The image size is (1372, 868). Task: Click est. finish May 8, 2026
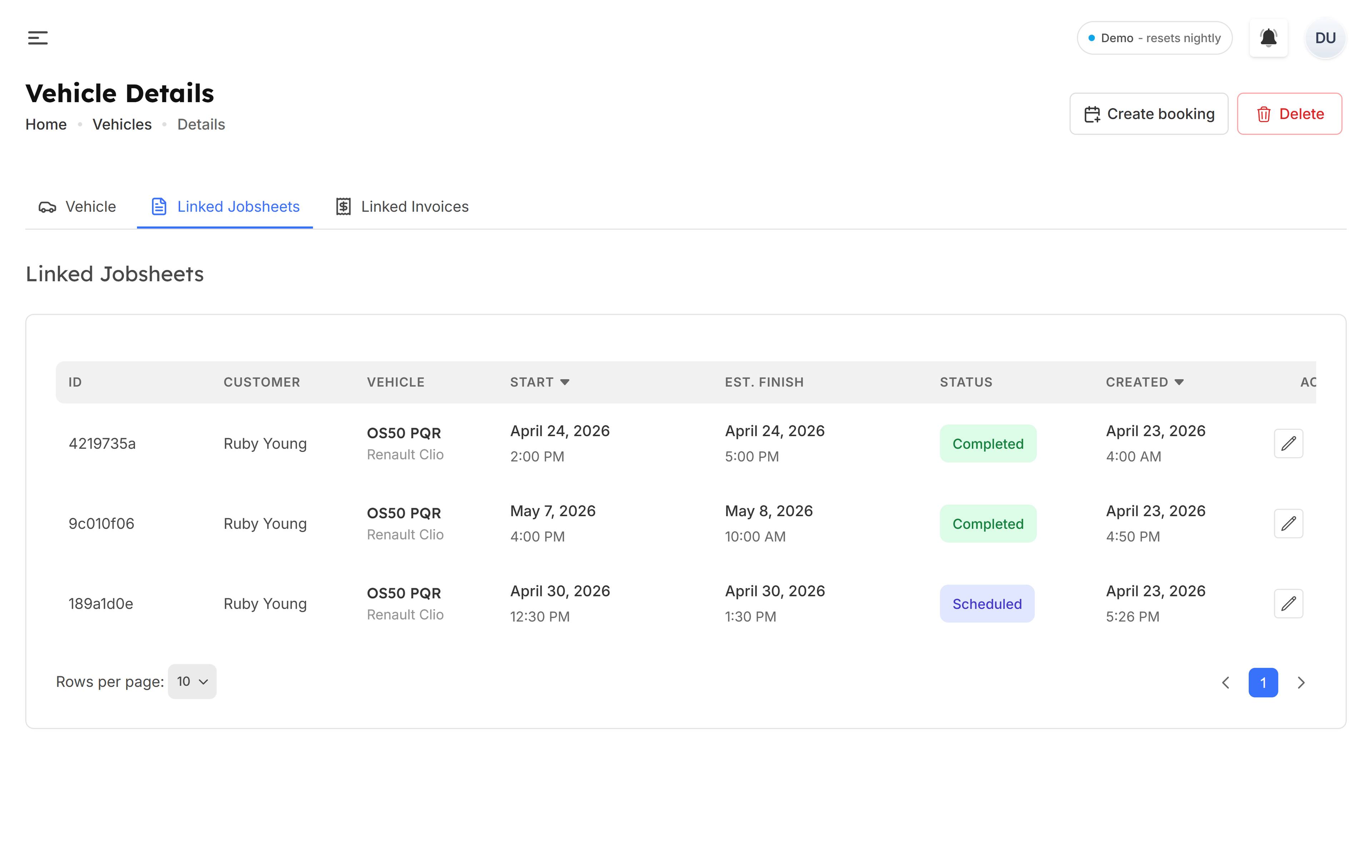point(769,511)
